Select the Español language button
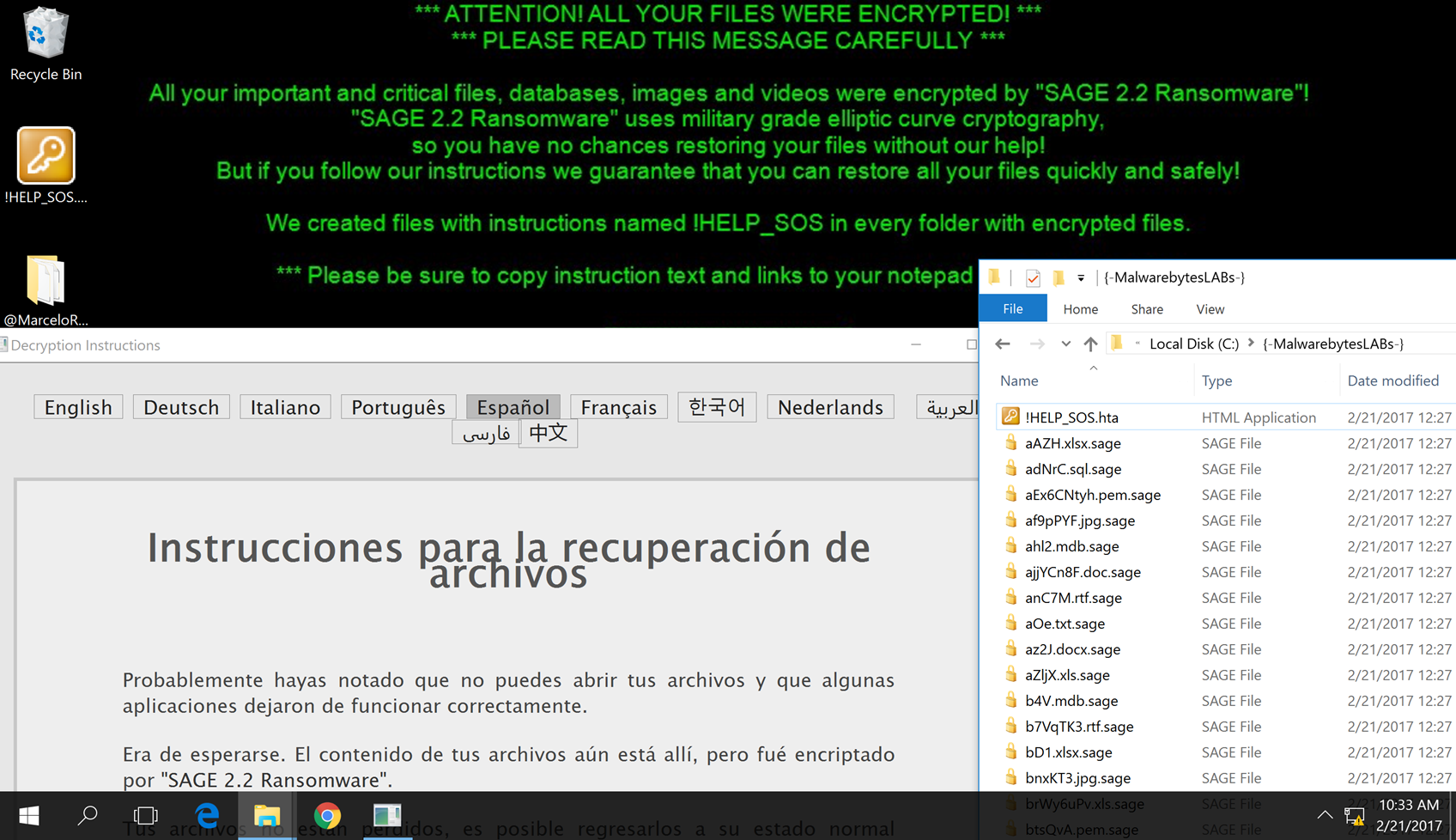This screenshot has width=1456, height=840. tap(513, 407)
